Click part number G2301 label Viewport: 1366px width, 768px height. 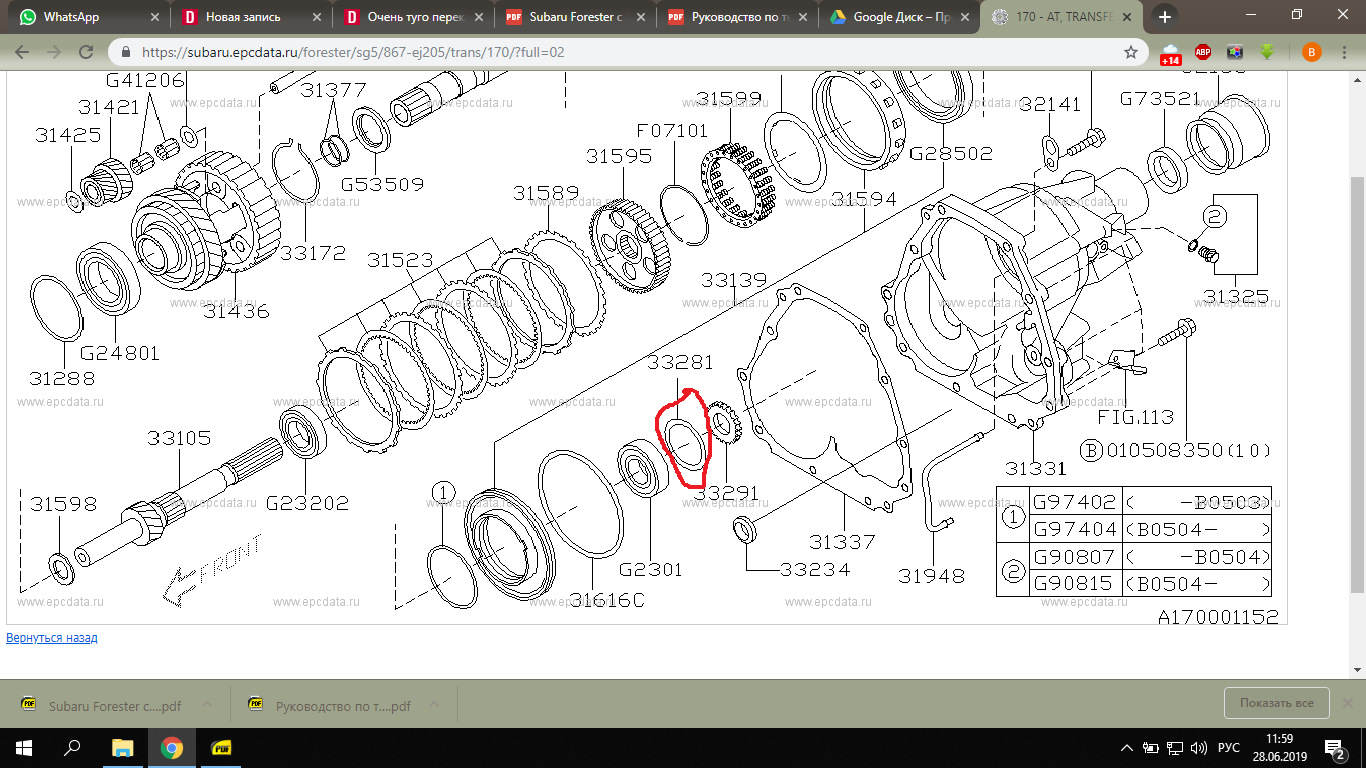click(x=650, y=569)
